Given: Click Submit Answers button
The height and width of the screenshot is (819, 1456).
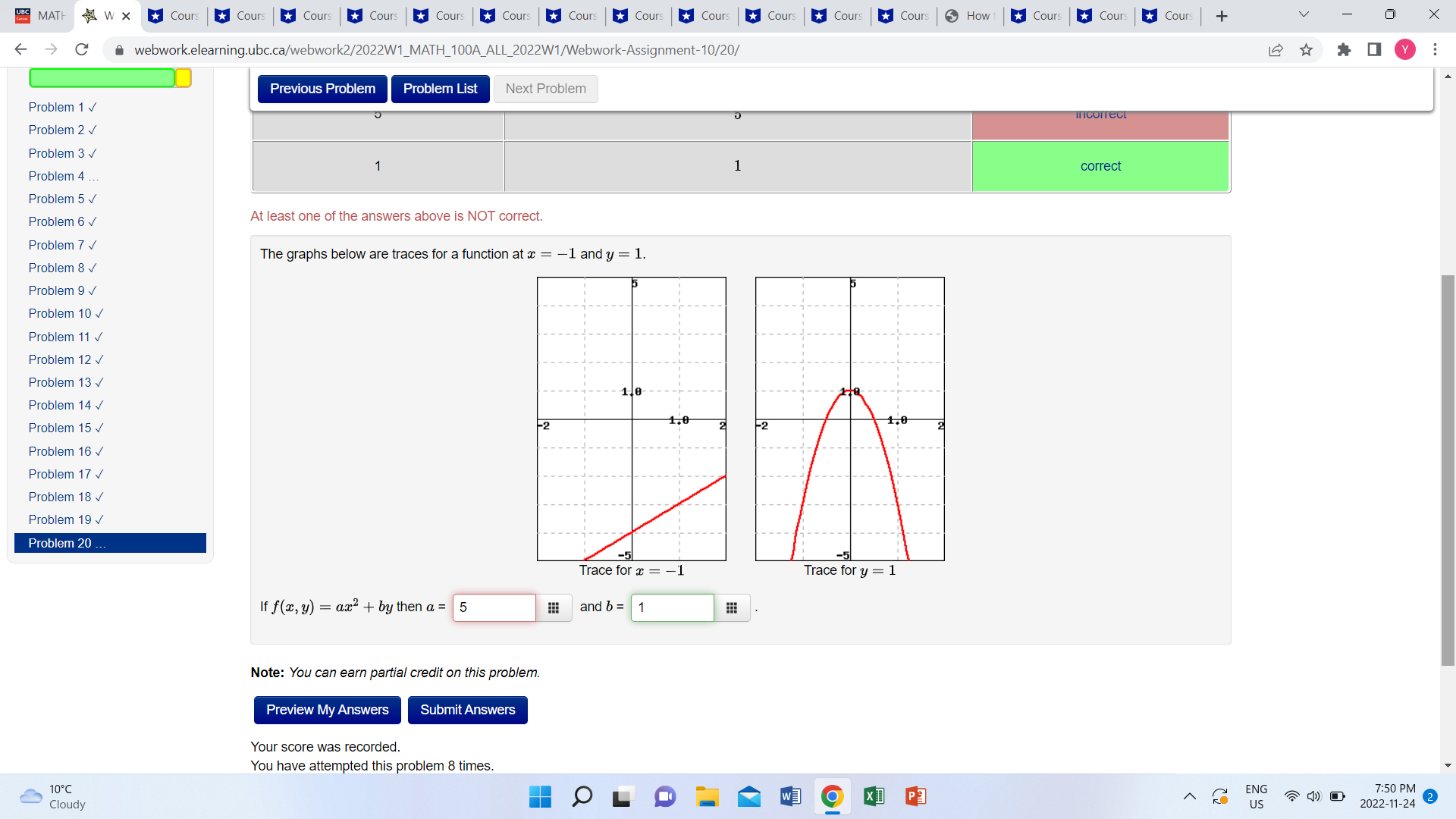Looking at the screenshot, I should [x=467, y=710].
